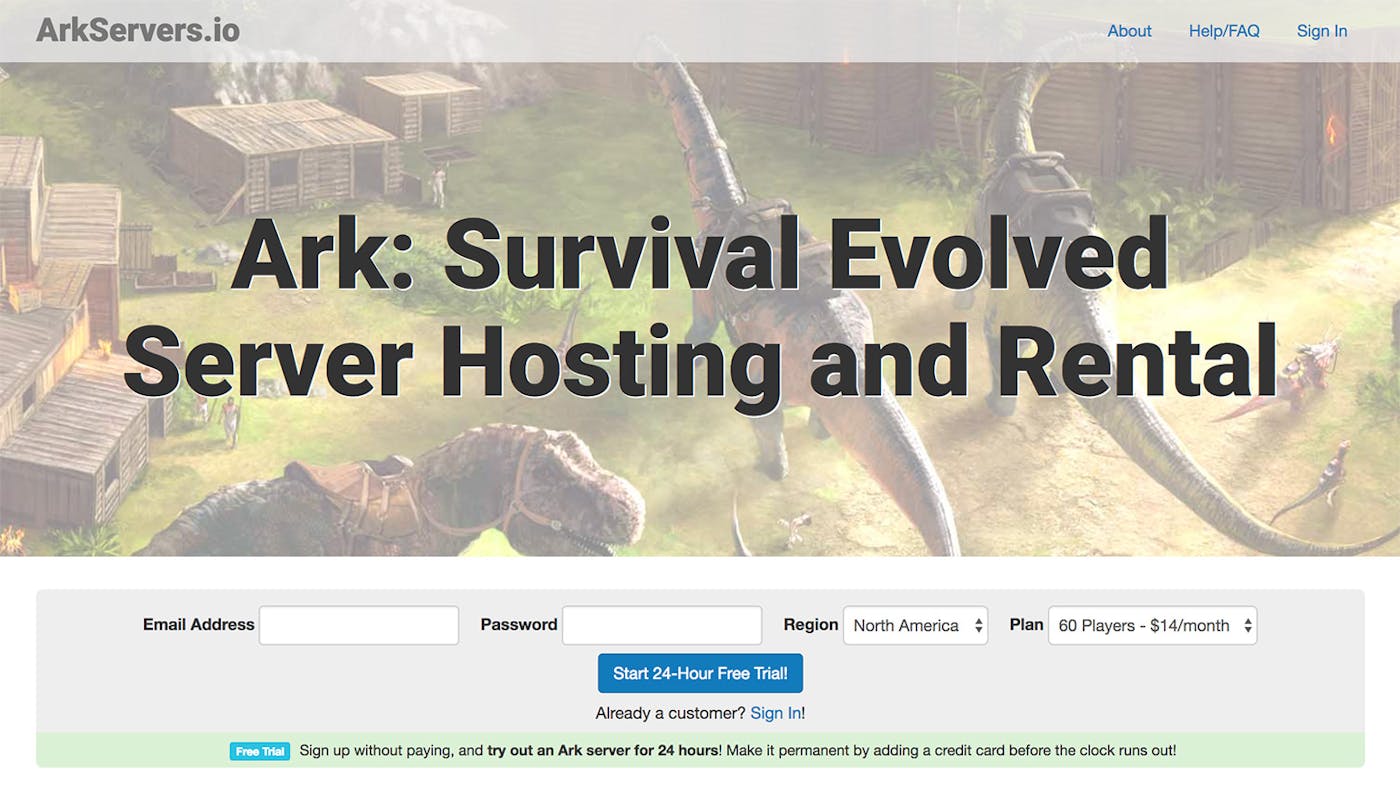Screen dimensions: 1400x791
Task: Click the green free trial notice bar
Action: (x=700, y=750)
